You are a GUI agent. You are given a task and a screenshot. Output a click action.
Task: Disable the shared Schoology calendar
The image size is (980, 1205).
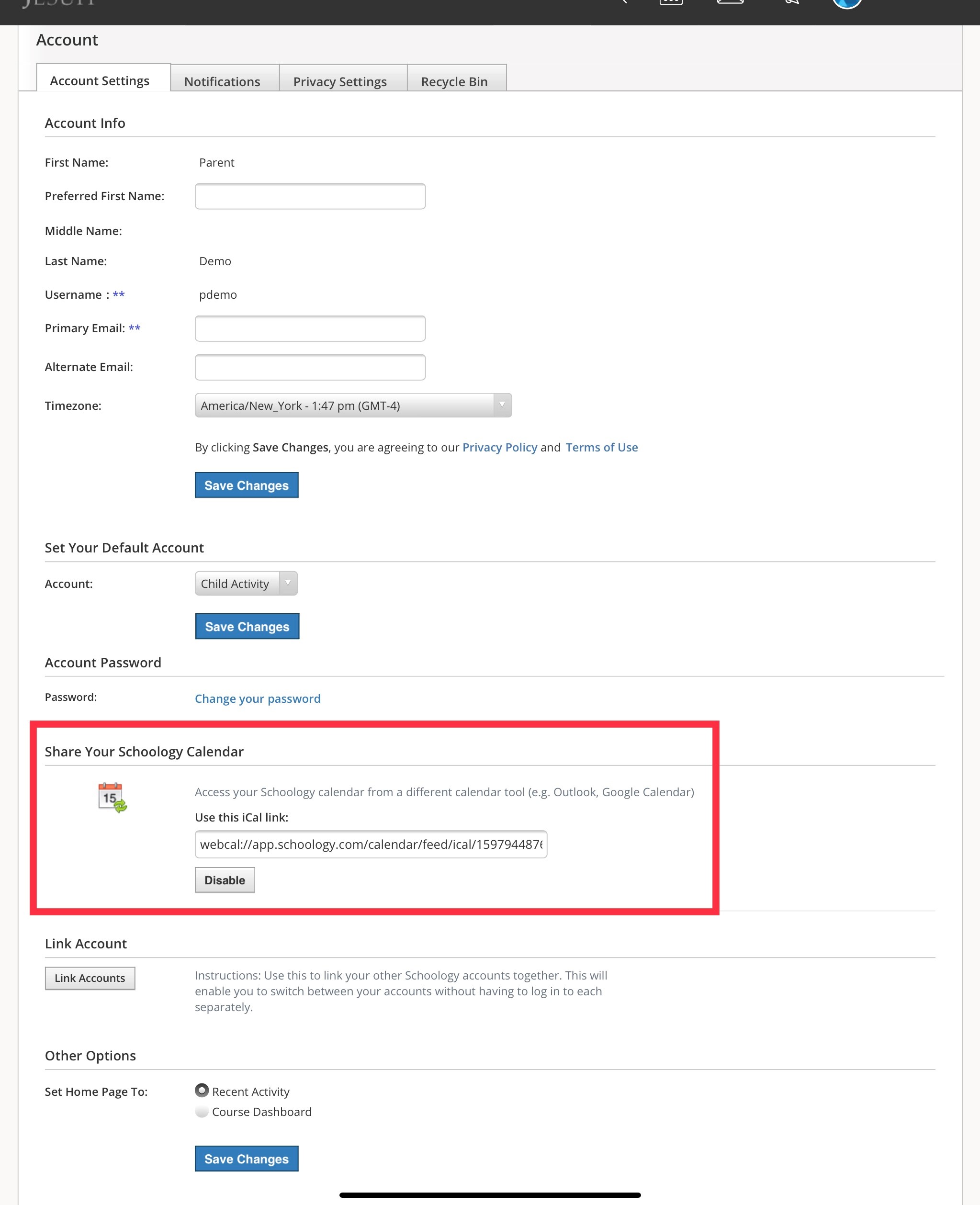pos(225,880)
